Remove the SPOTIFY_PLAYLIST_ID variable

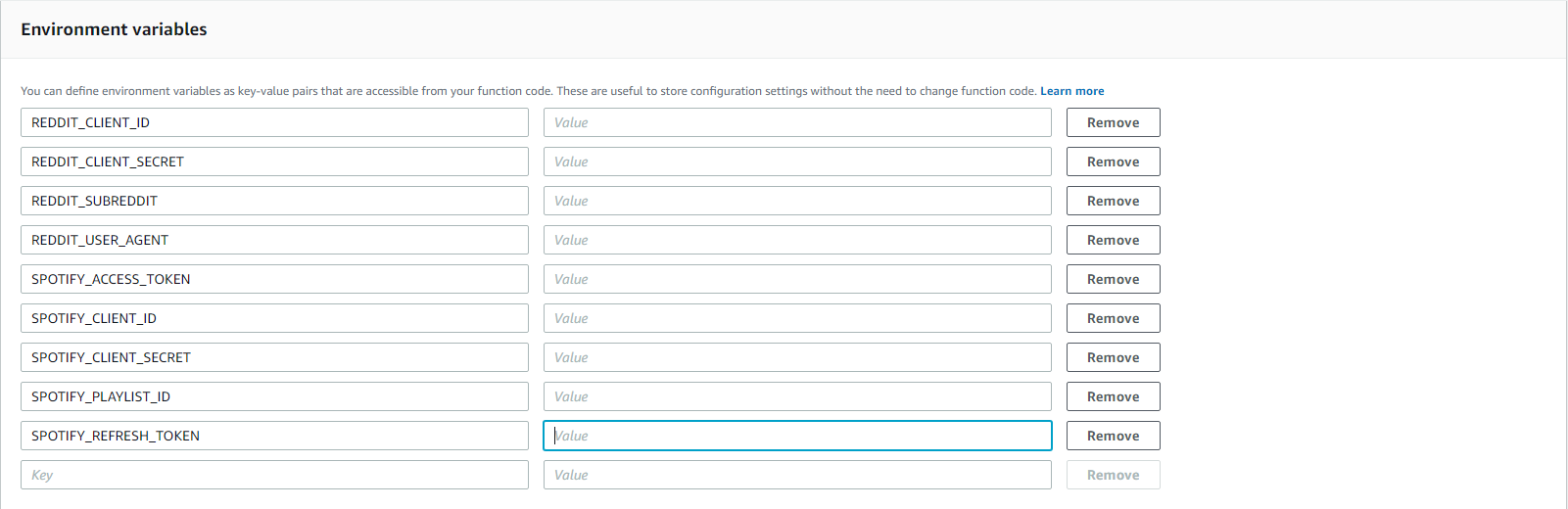click(x=1113, y=396)
